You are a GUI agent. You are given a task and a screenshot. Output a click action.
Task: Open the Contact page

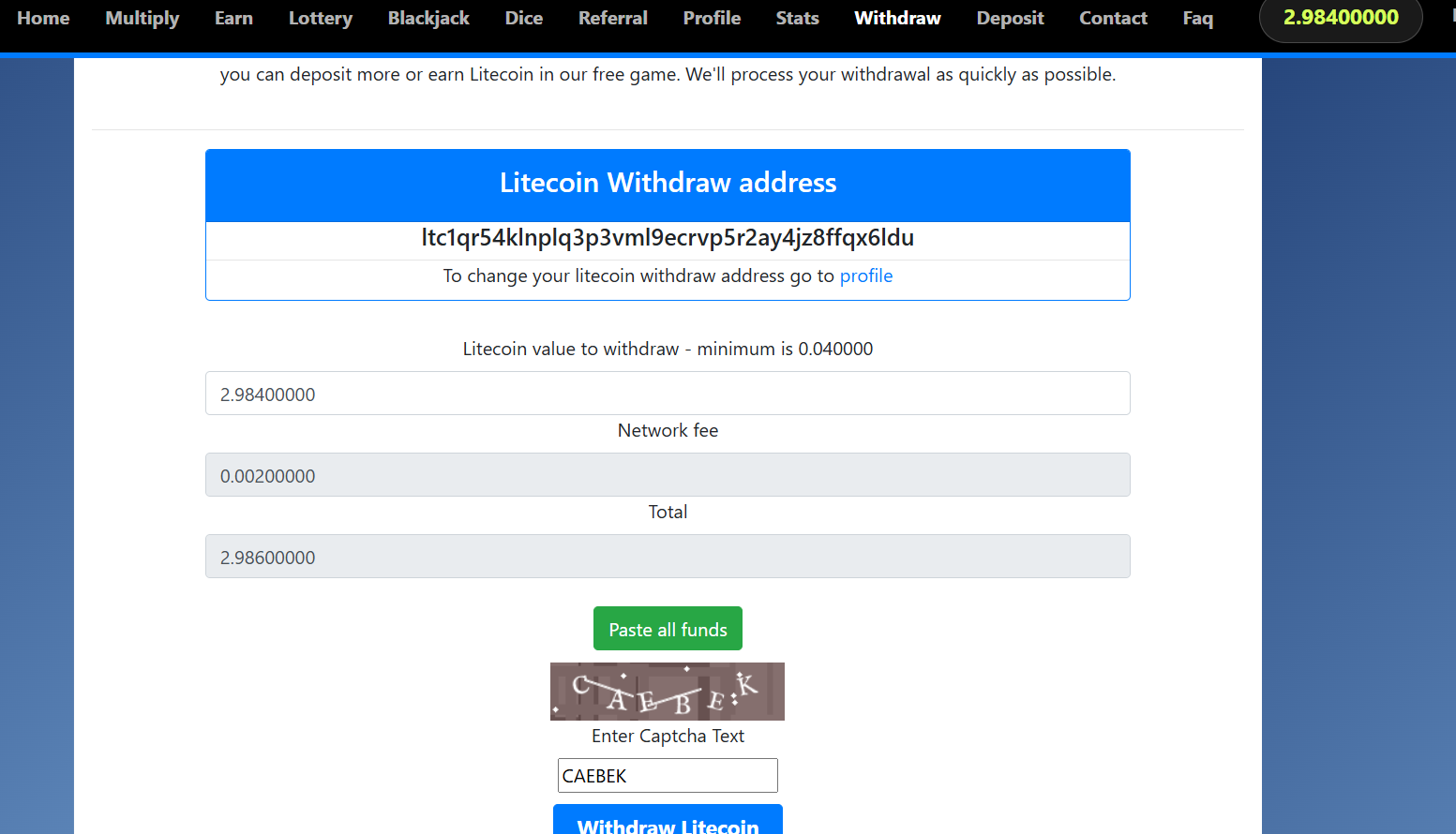[1113, 19]
